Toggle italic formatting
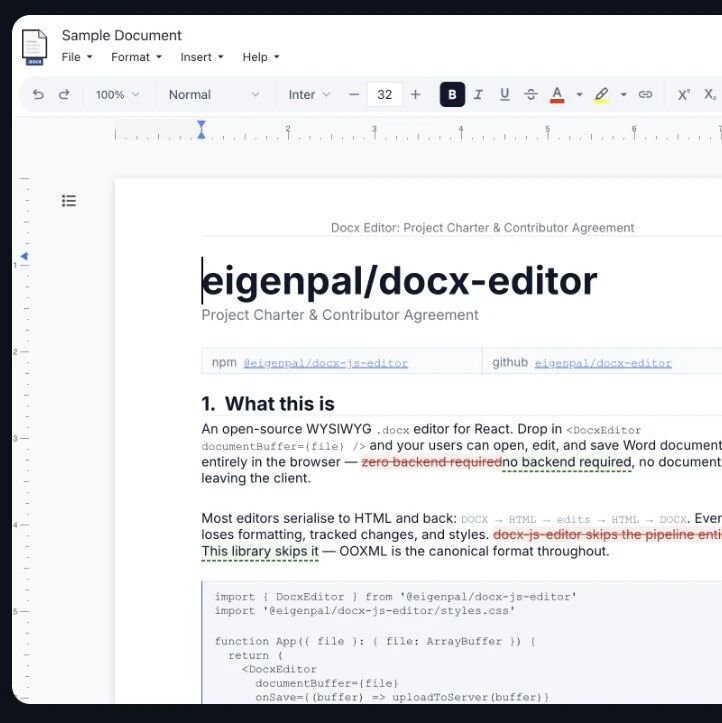This screenshot has width=722, height=723. (x=479, y=95)
